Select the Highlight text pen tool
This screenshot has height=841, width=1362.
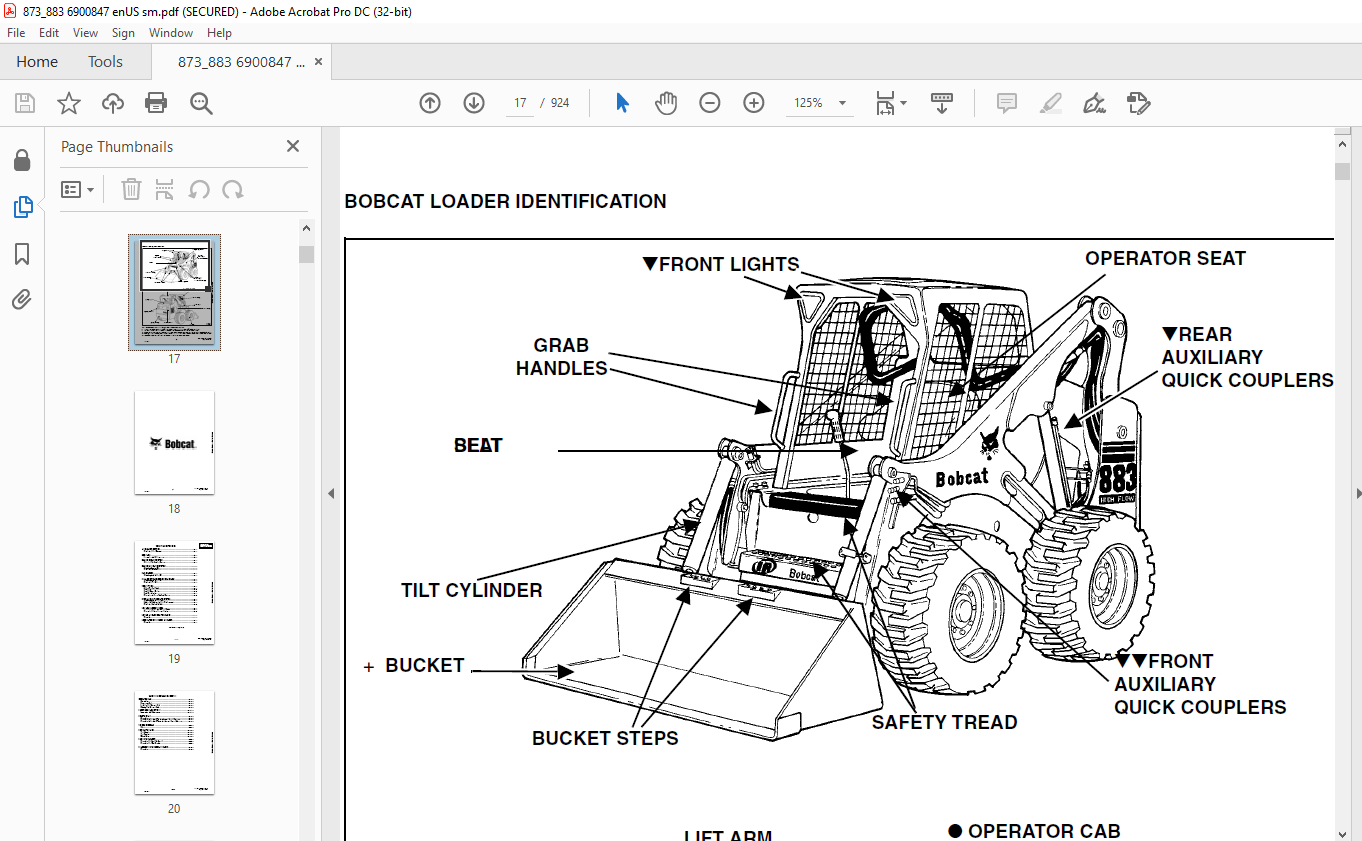1051,103
